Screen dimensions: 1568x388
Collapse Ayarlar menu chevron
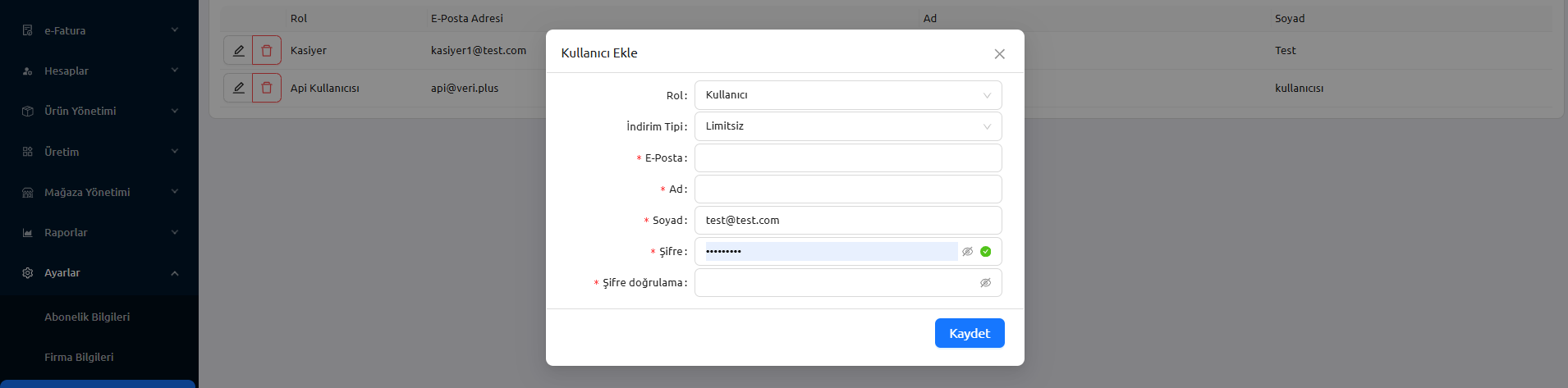(175, 273)
